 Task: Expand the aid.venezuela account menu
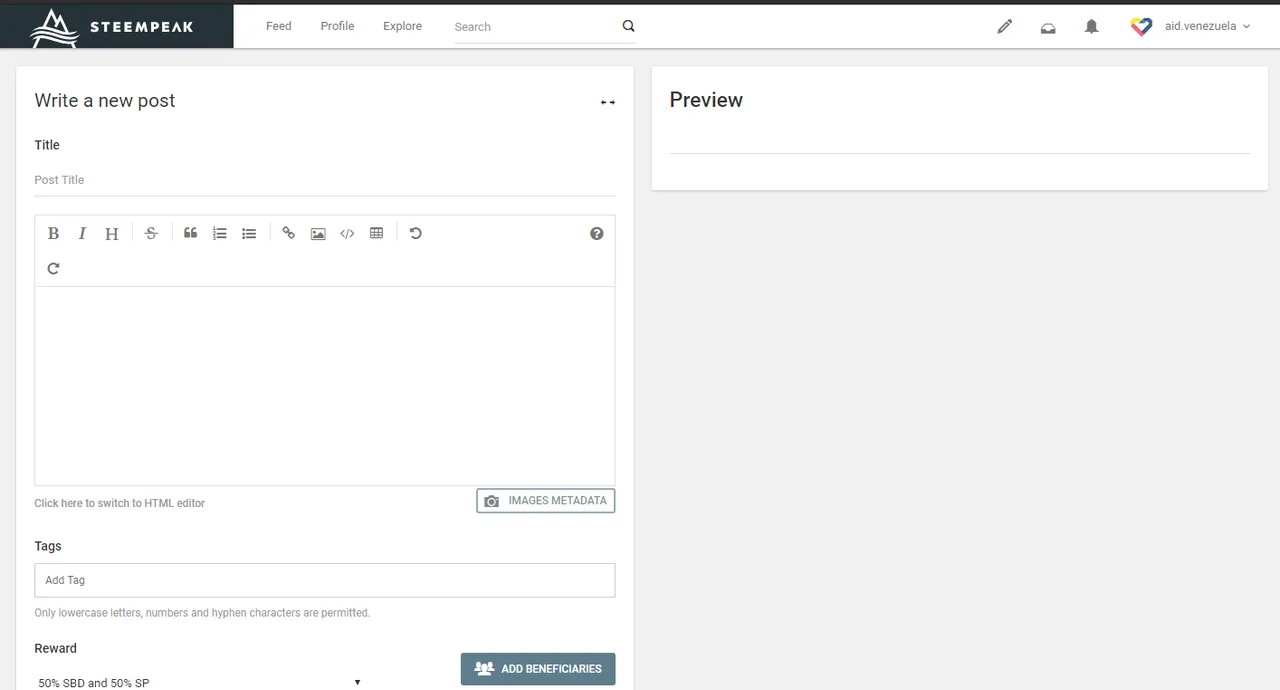click(x=1207, y=27)
